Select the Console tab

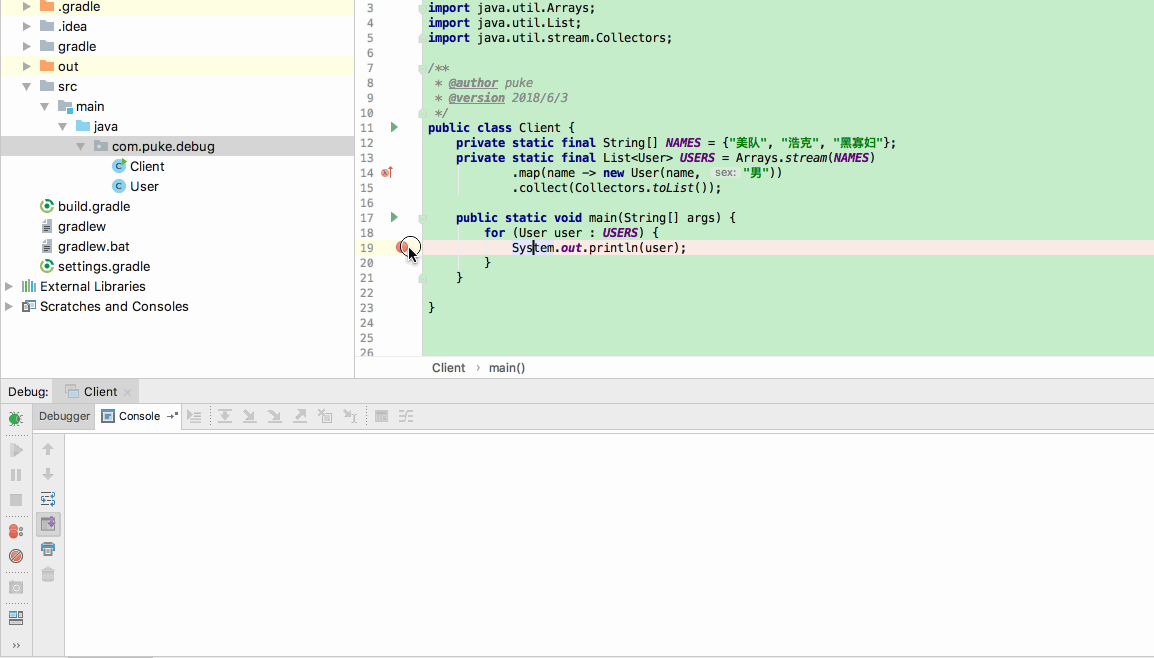(x=139, y=416)
